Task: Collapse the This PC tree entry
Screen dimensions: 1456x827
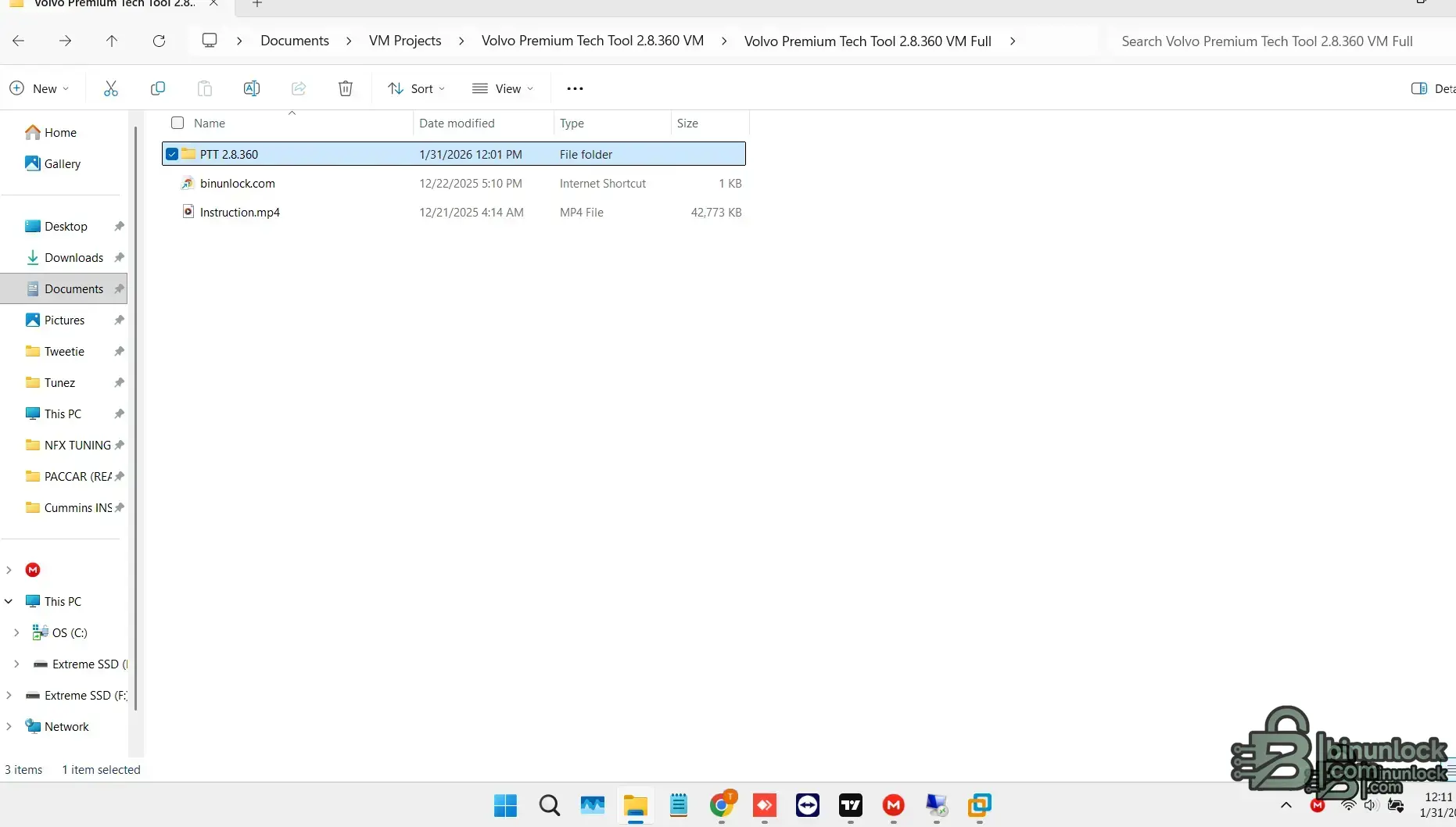Action: 9,601
